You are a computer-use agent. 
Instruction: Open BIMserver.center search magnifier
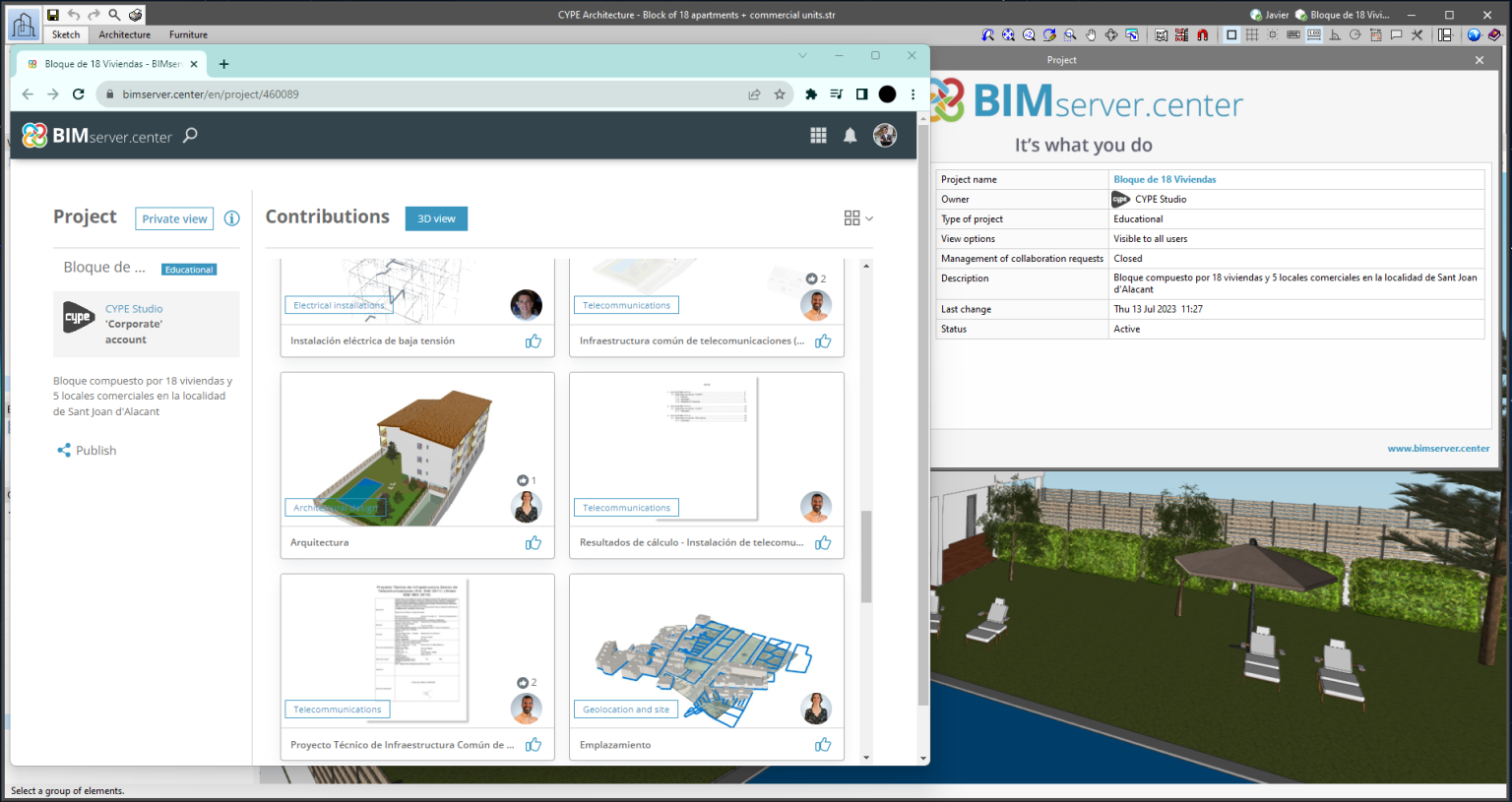190,135
